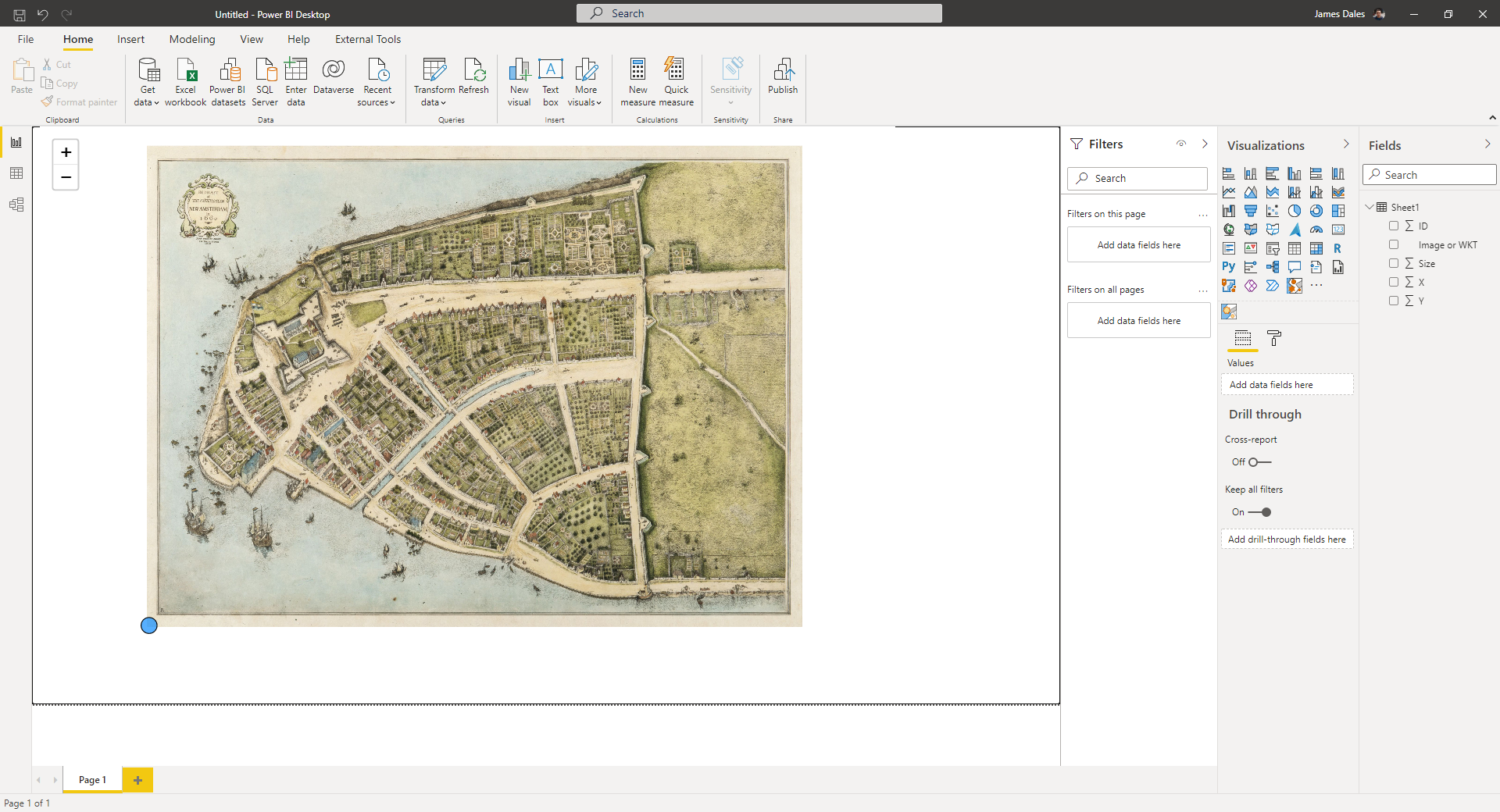Switch to Report view in left sidebar
The height and width of the screenshot is (812, 1500).
click(x=16, y=142)
